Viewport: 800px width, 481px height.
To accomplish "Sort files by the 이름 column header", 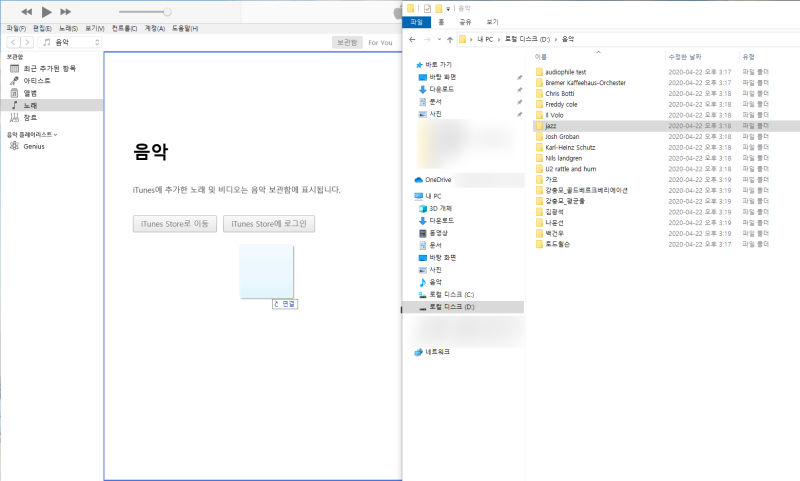I will (x=541, y=57).
